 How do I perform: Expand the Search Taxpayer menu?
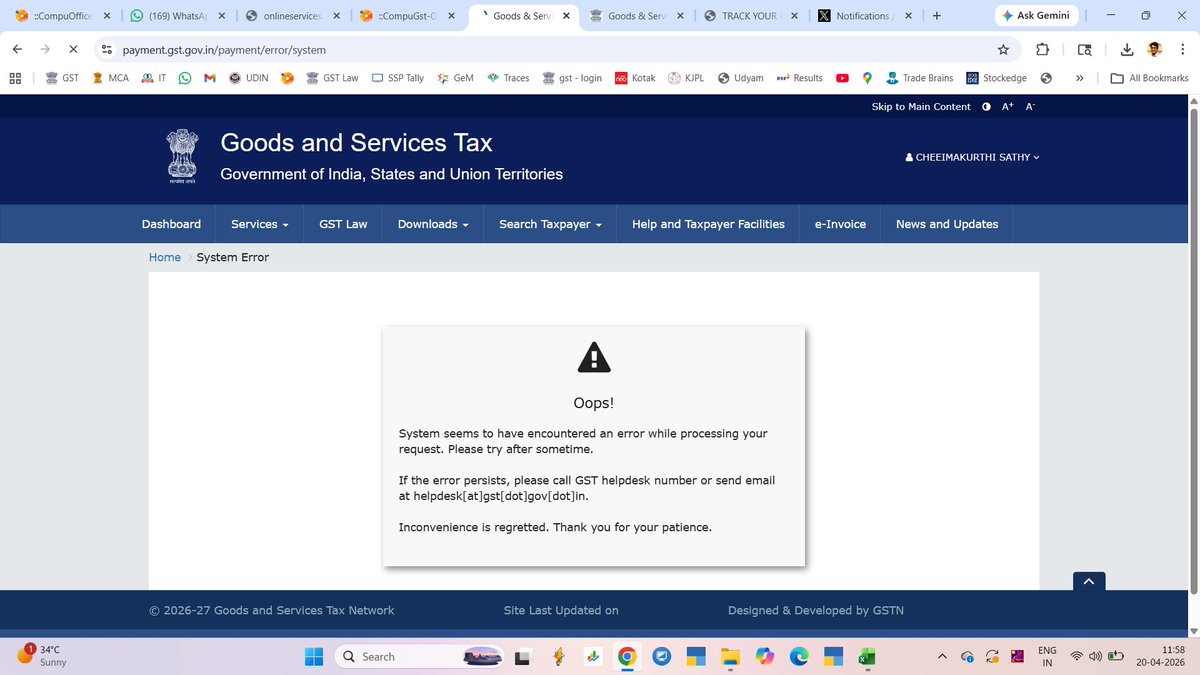[550, 224]
